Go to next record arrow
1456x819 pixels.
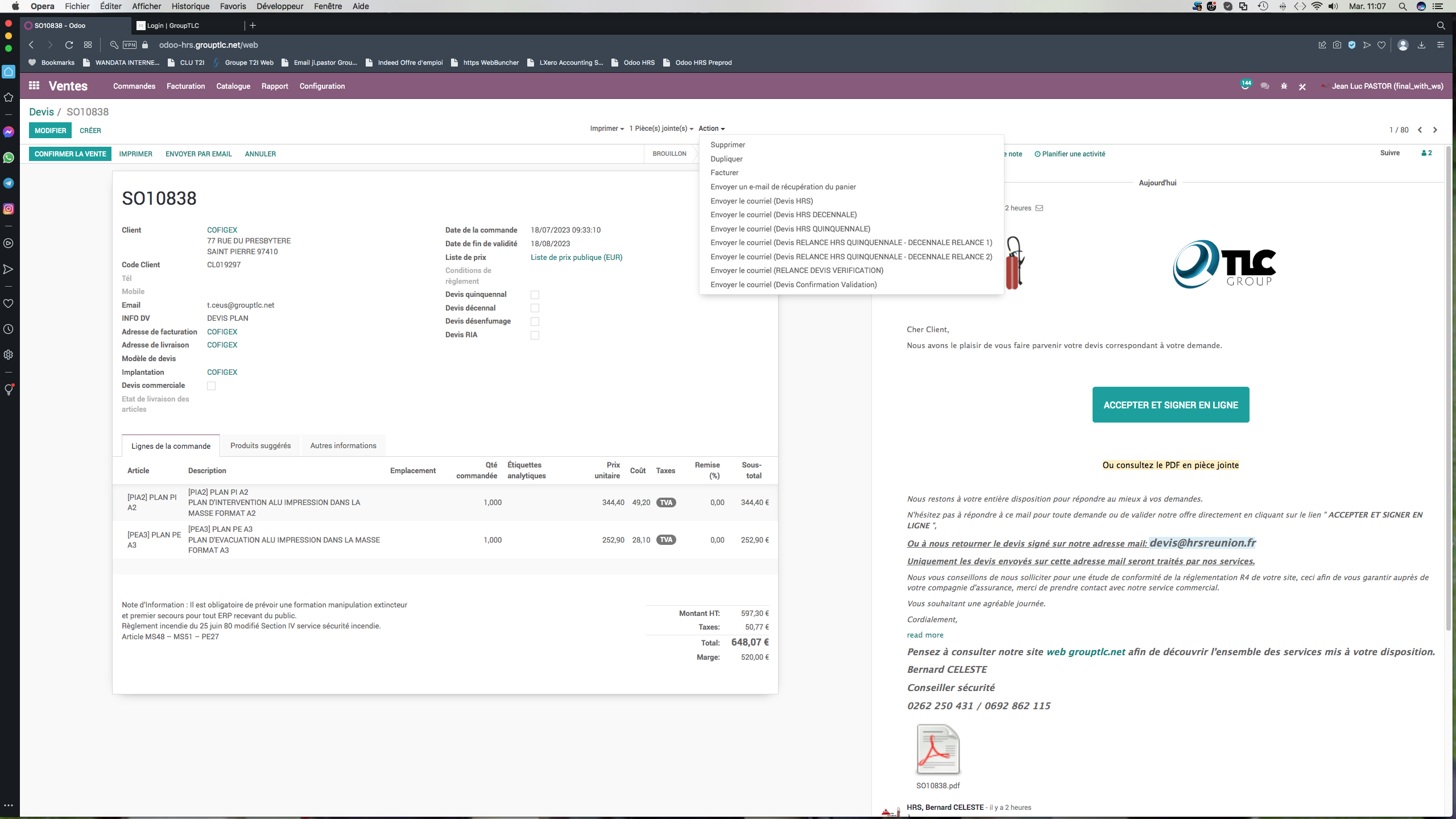(x=1435, y=130)
